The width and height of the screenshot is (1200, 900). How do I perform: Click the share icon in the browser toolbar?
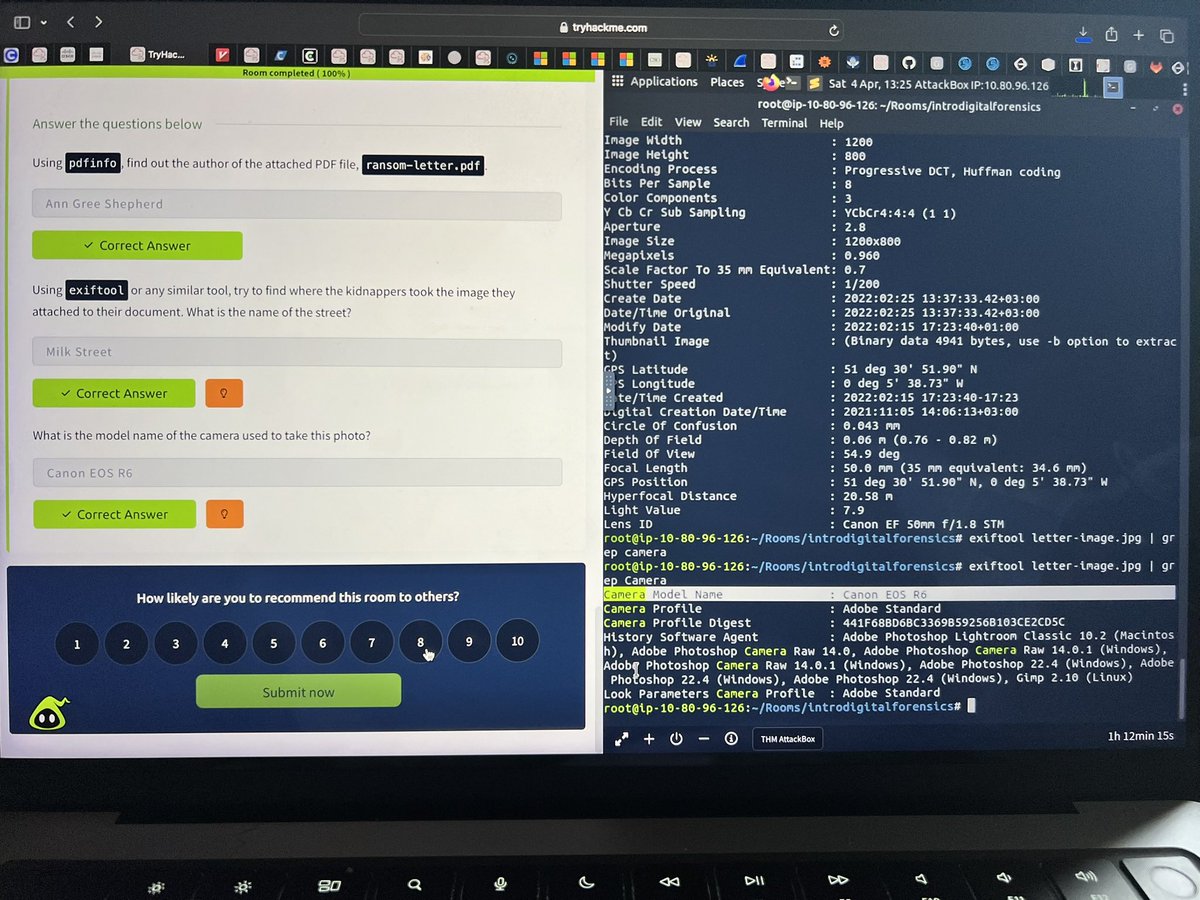pos(1111,33)
